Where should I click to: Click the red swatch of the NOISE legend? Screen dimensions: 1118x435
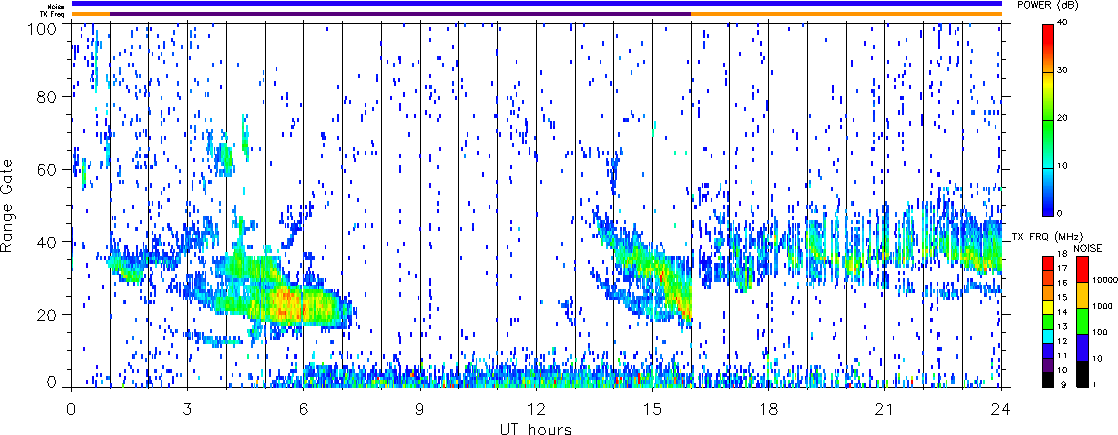[x=1082, y=270]
